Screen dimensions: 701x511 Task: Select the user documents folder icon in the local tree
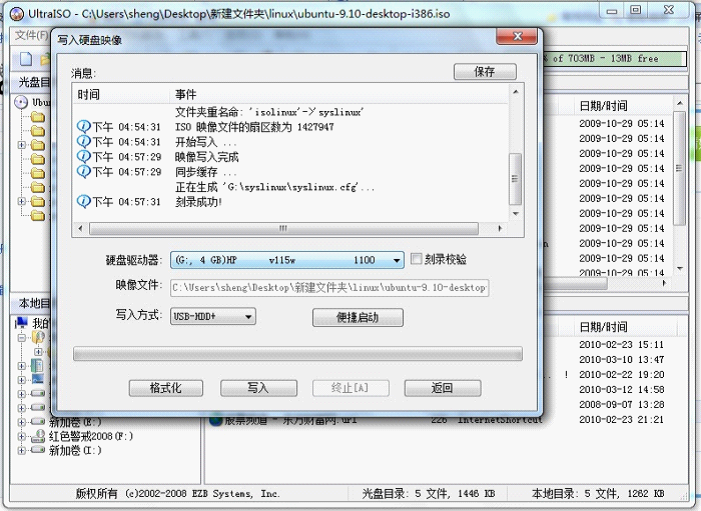(38, 337)
